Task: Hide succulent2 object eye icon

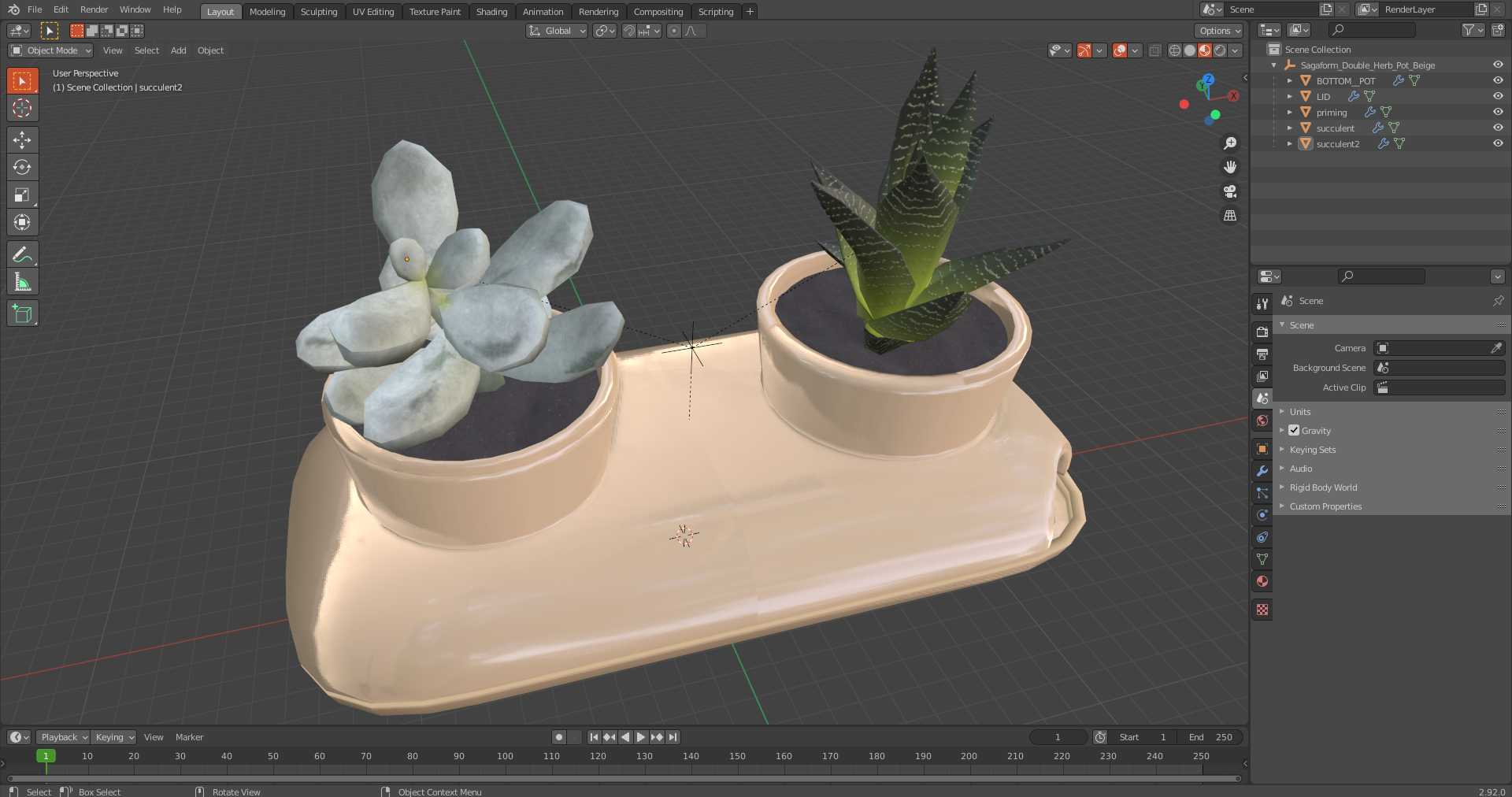Action: pos(1498,143)
